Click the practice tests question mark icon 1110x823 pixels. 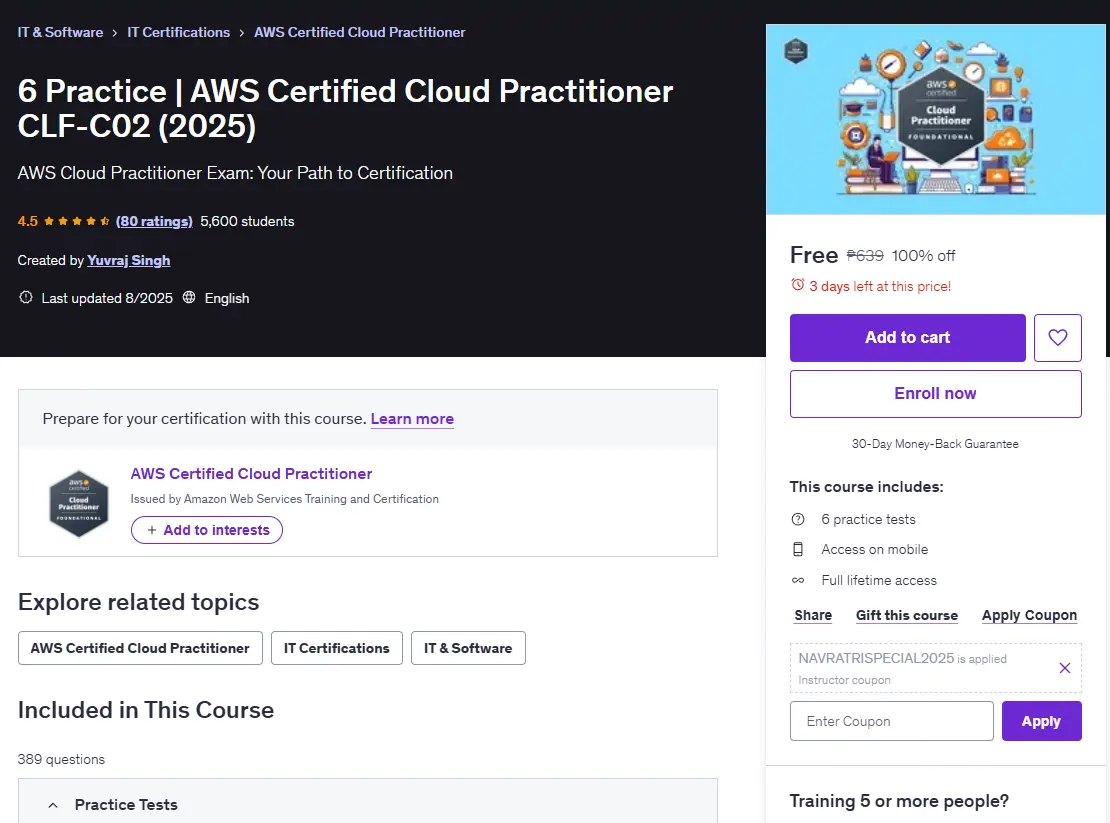[798, 519]
